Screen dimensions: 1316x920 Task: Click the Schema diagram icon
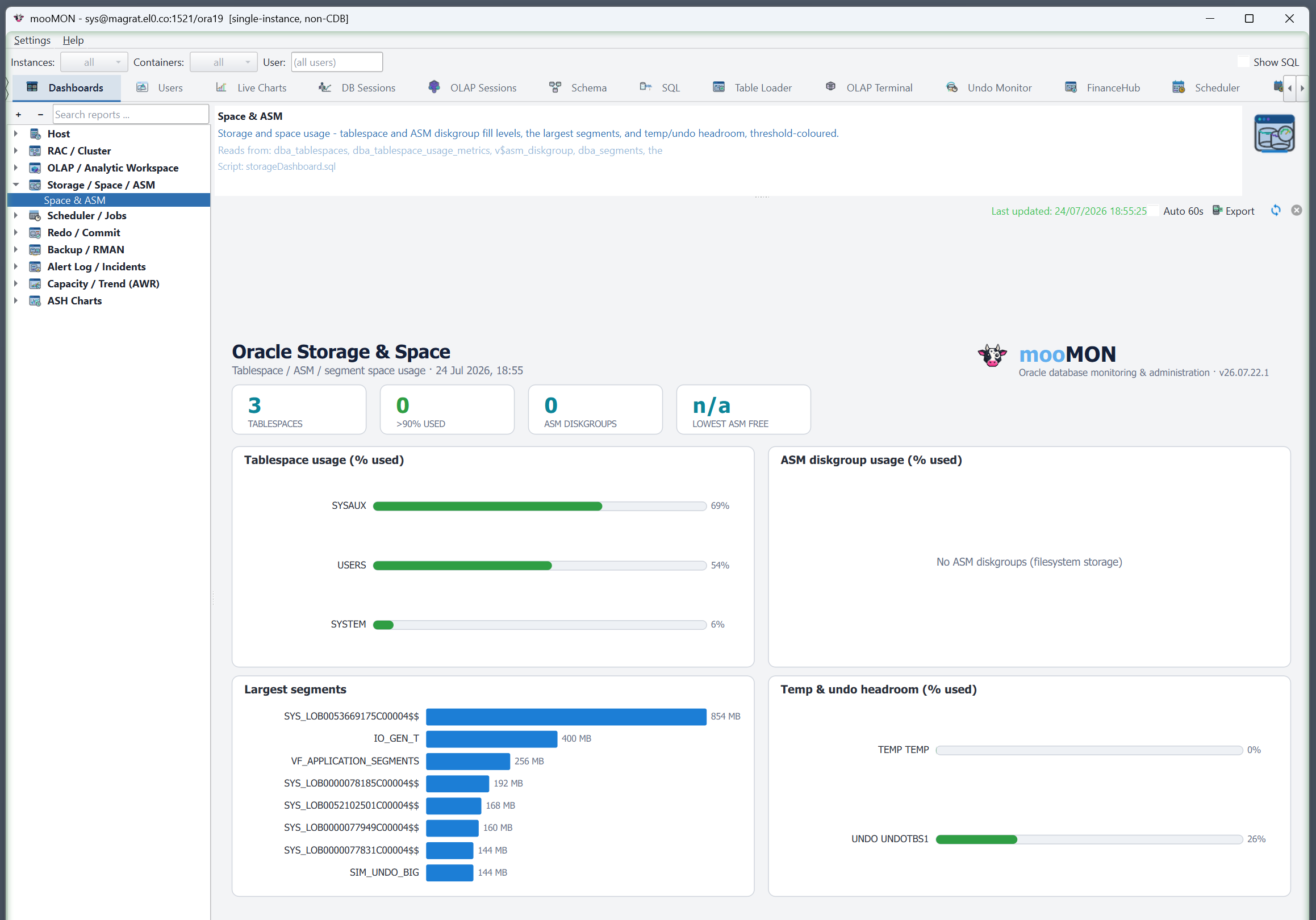pos(555,87)
